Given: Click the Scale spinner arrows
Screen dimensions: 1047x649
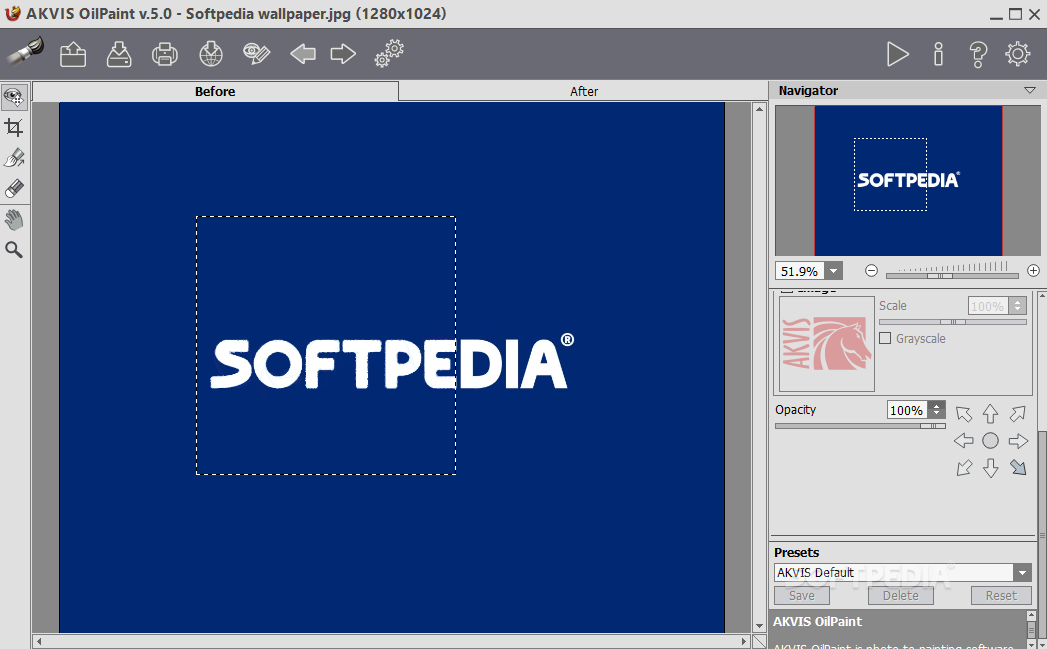Looking at the screenshot, I should coord(1018,306).
